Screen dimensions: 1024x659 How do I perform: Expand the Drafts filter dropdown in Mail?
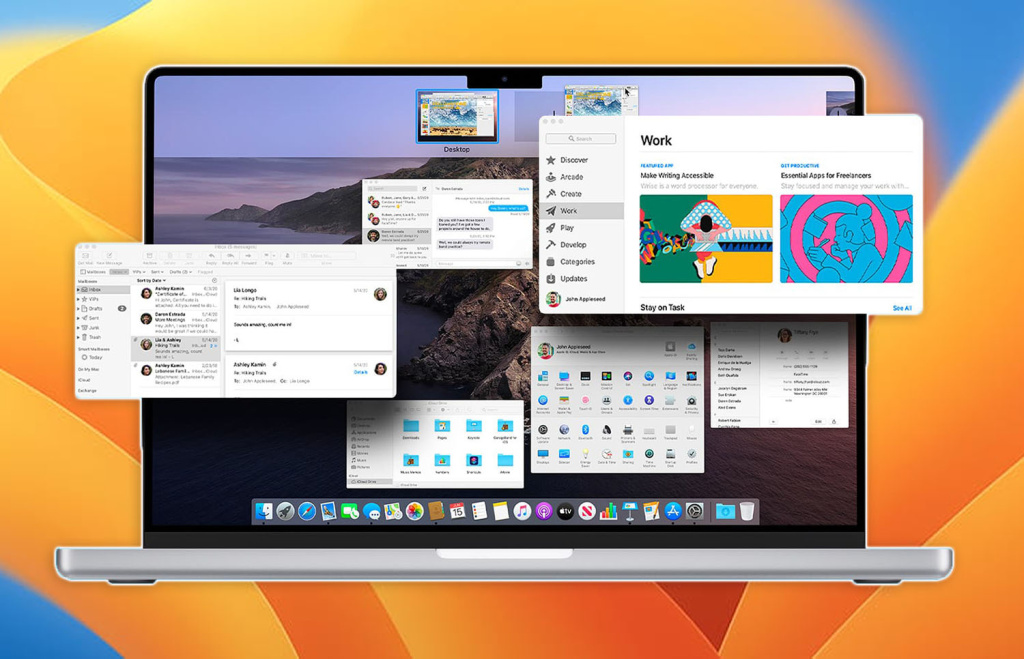pos(180,272)
